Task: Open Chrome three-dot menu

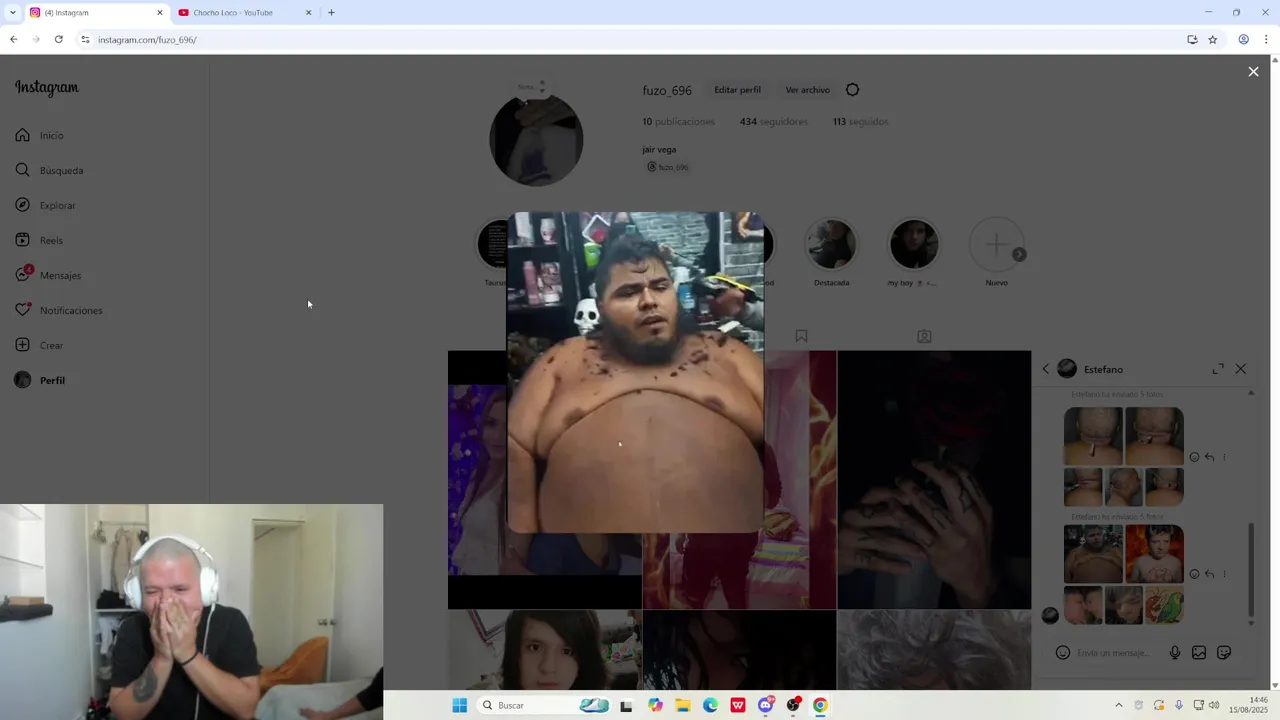Action: pyautogui.click(x=1266, y=40)
